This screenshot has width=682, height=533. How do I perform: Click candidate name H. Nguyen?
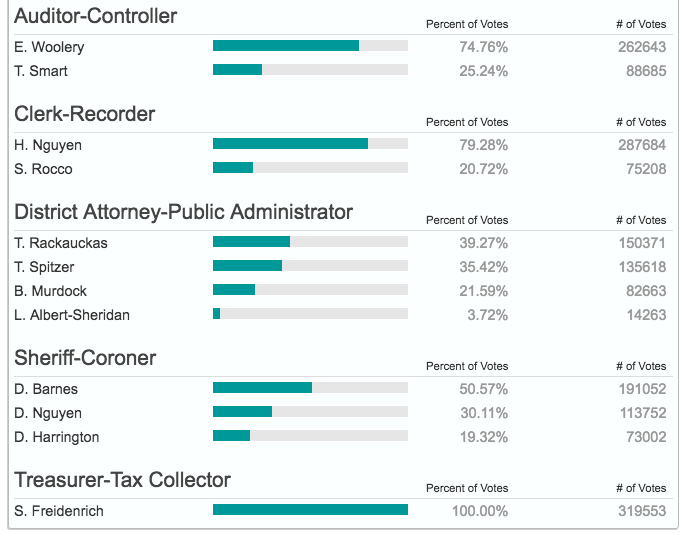click(48, 145)
